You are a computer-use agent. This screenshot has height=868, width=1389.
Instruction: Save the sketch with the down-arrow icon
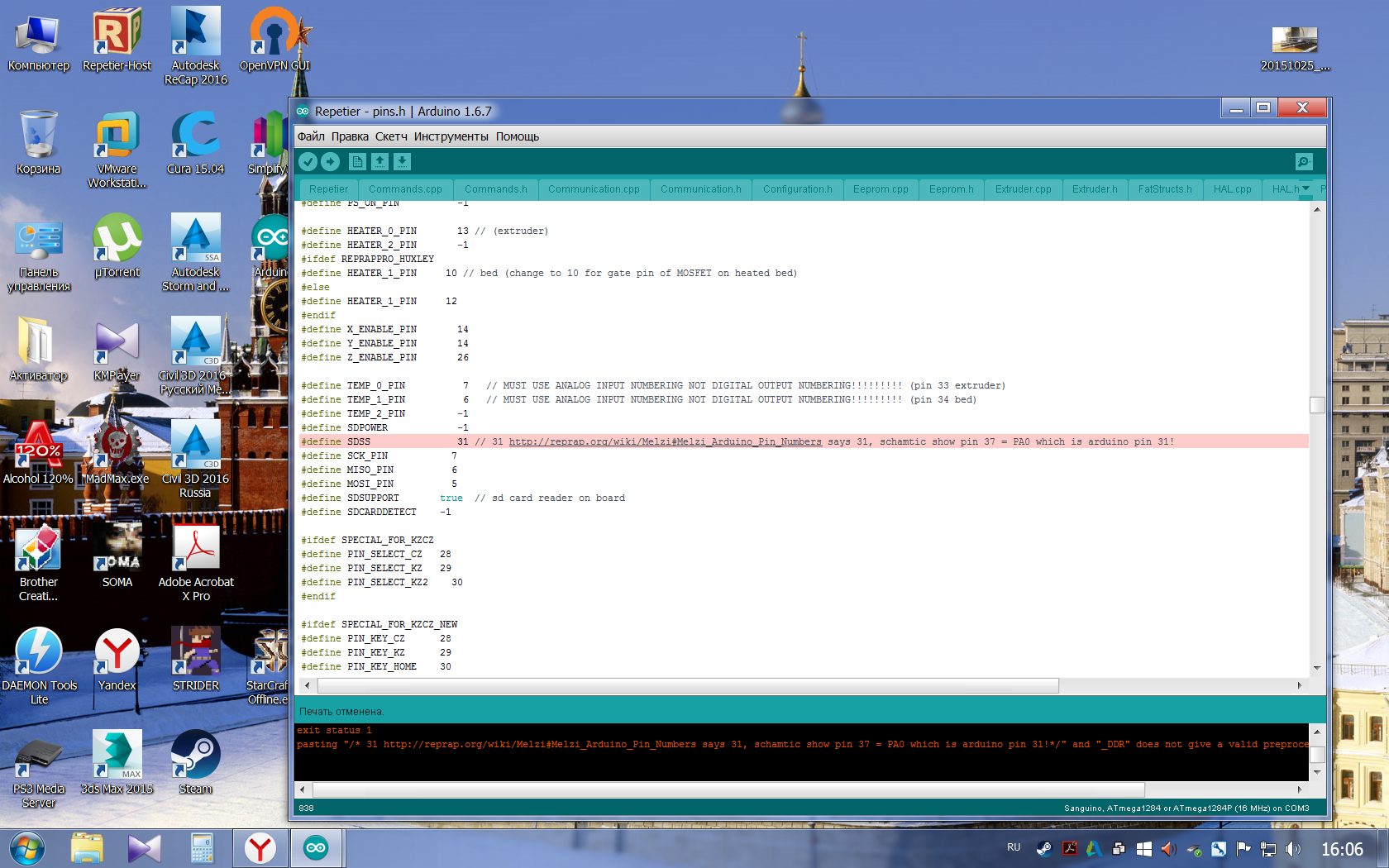(x=402, y=162)
